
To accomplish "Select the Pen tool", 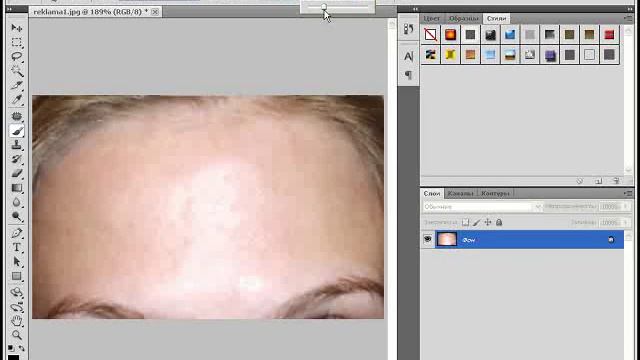I will pos(17,233).
